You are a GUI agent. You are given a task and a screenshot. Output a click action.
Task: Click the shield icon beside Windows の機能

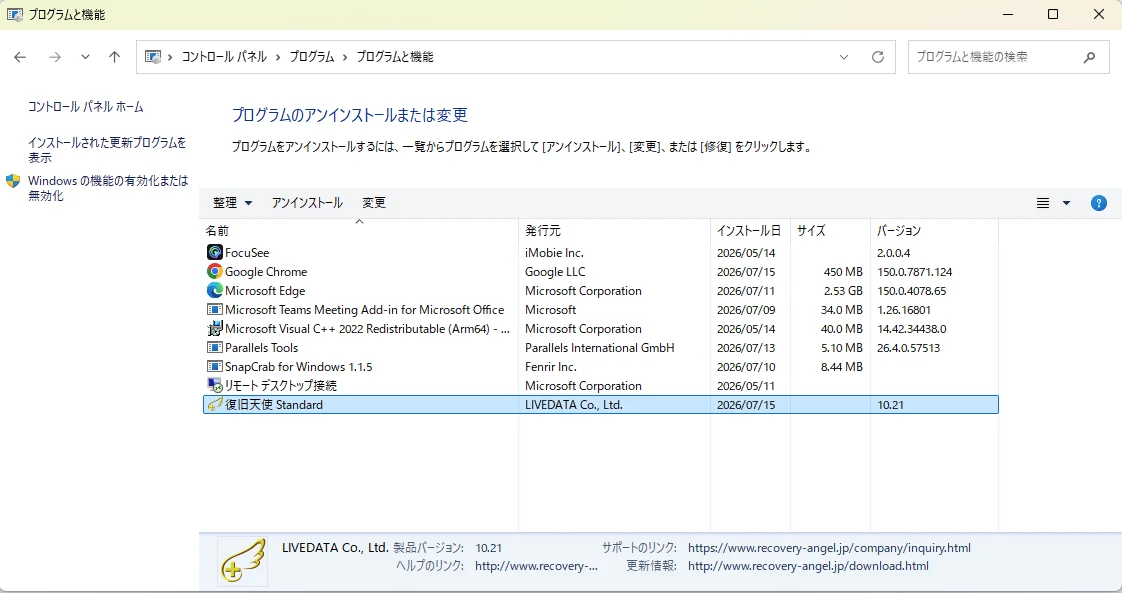coord(13,181)
